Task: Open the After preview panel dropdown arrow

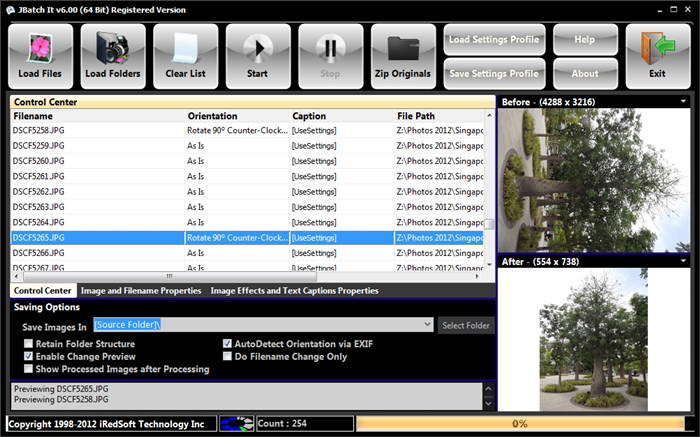Action: point(683,261)
